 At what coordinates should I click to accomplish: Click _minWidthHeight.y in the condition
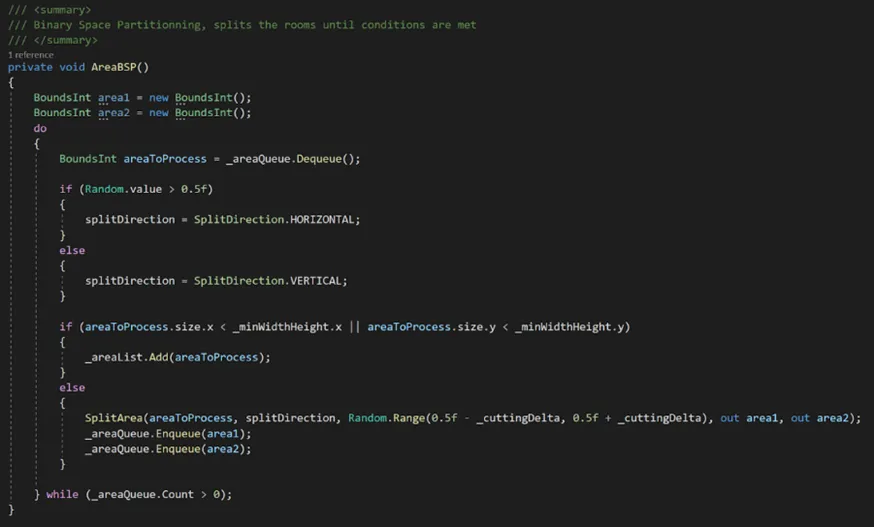click(x=570, y=327)
